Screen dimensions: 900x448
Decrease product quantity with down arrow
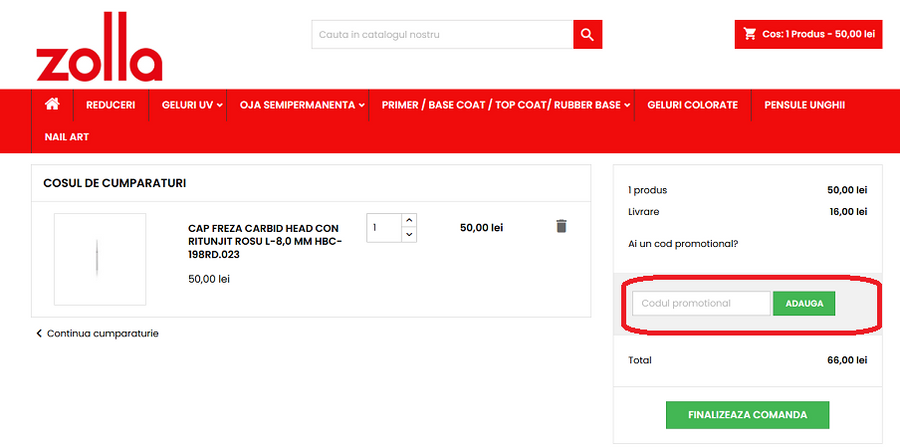[x=409, y=235]
